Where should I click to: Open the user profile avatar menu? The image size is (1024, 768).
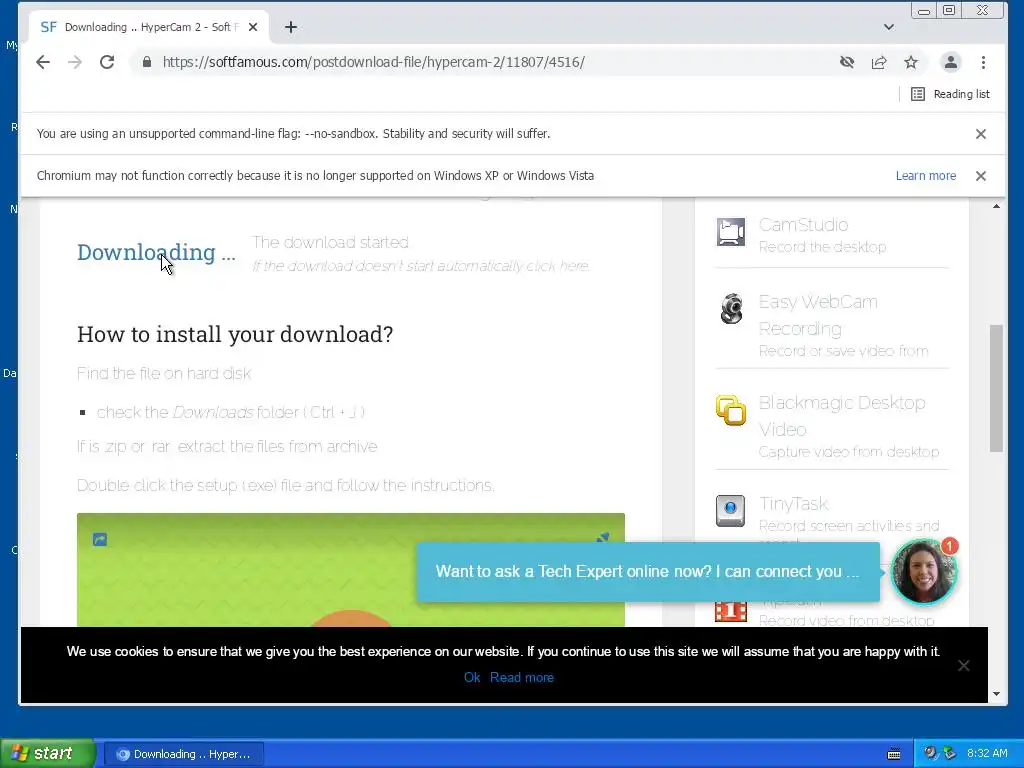[x=951, y=62]
